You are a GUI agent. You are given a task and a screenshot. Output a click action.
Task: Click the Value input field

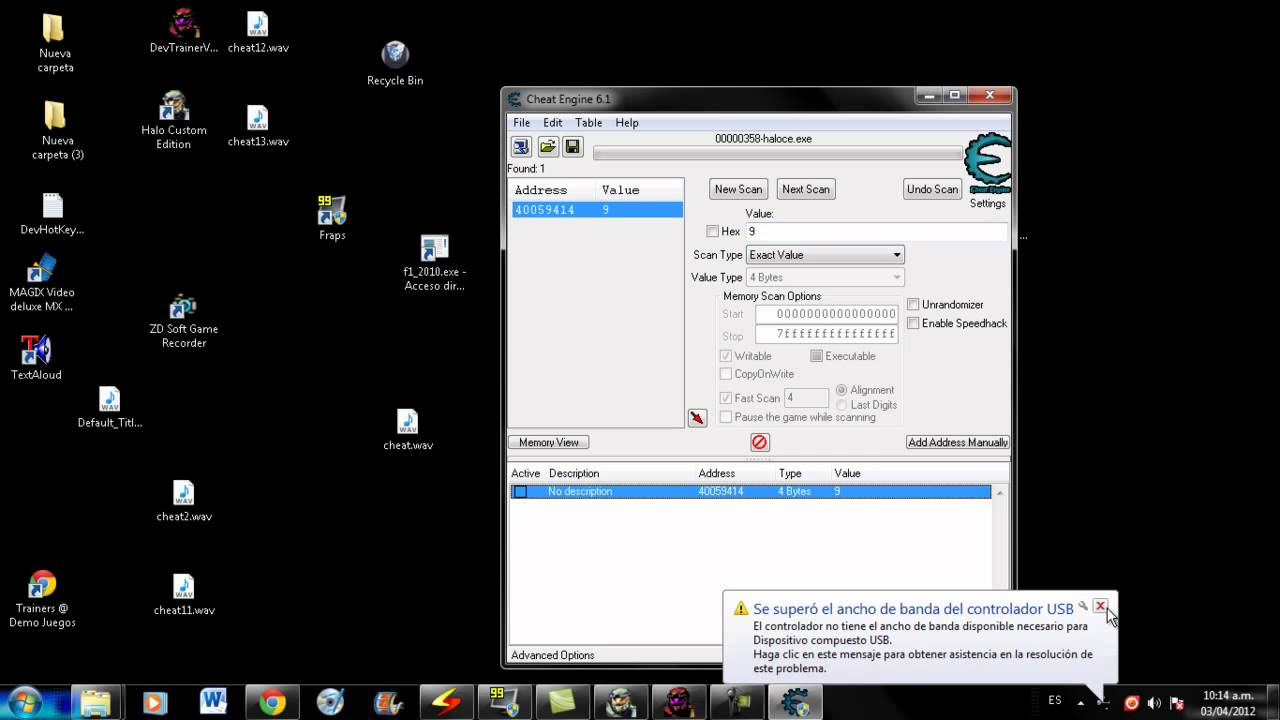(876, 231)
